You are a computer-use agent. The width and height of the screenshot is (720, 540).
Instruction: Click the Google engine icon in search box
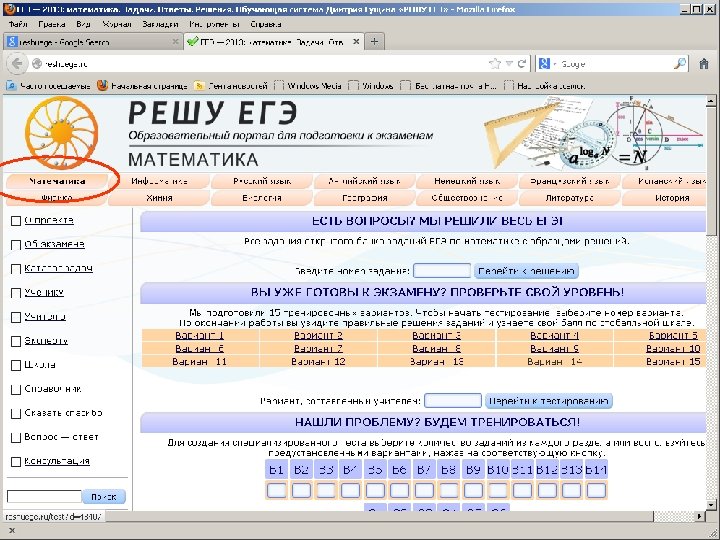(x=544, y=64)
